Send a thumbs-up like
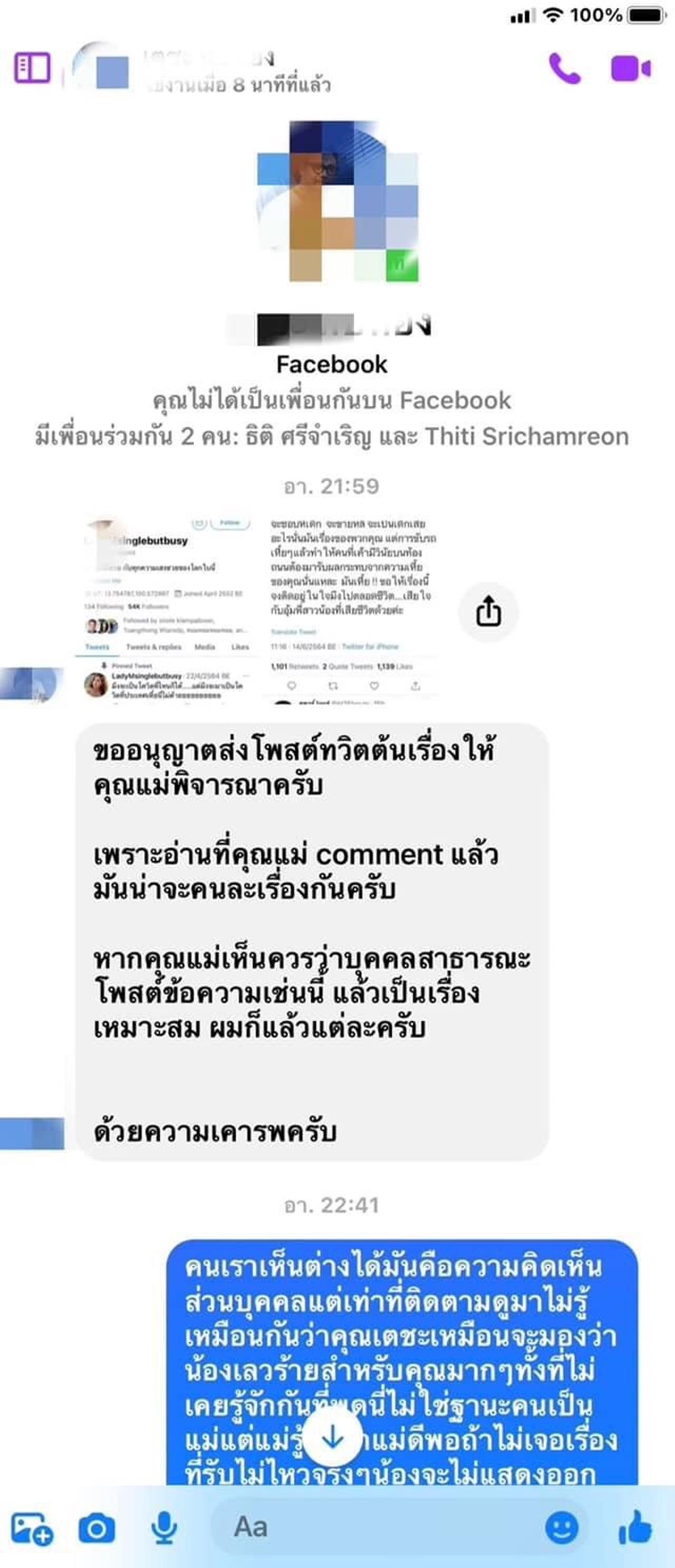Viewport: 675px width, 1568px height. click(x=635, y=1527)
